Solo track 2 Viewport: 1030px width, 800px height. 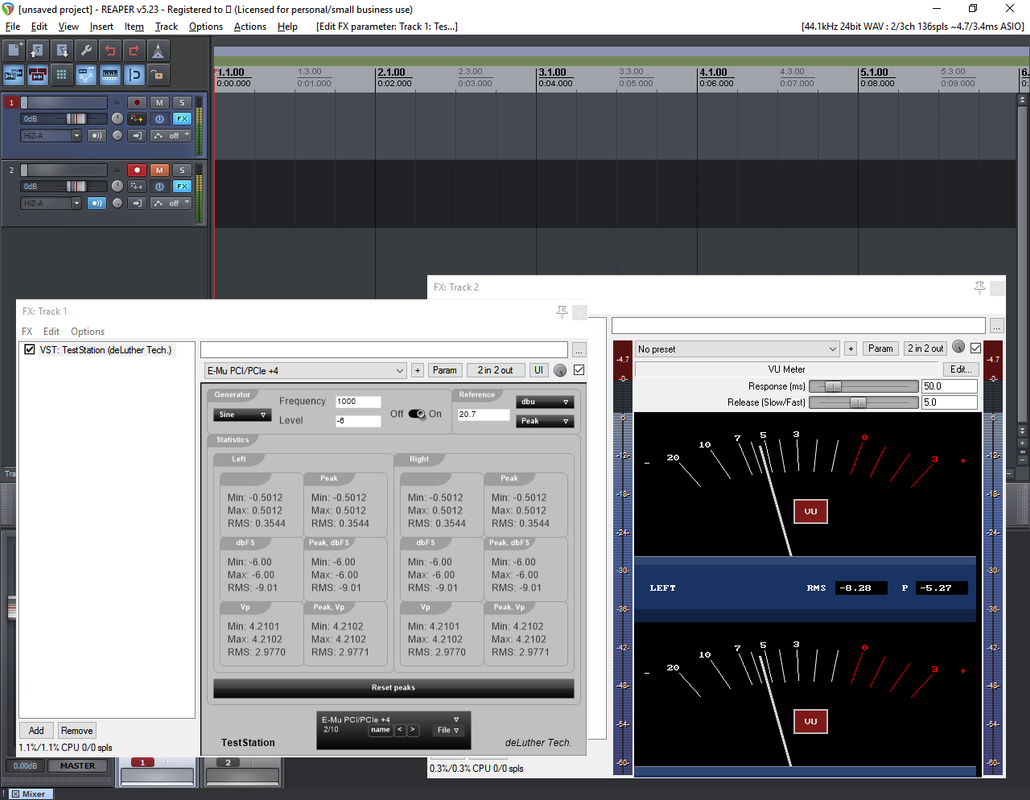pos(182,170)
